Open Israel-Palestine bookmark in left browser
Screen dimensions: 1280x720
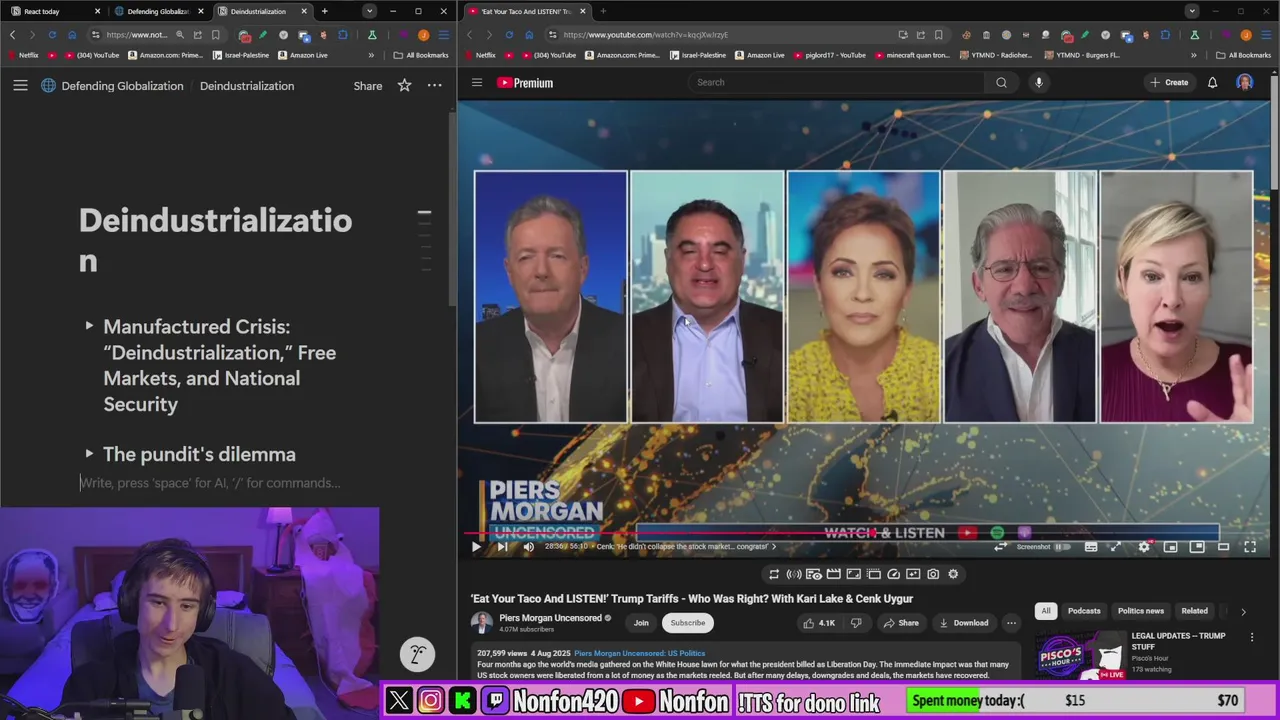tap(241, 55)
